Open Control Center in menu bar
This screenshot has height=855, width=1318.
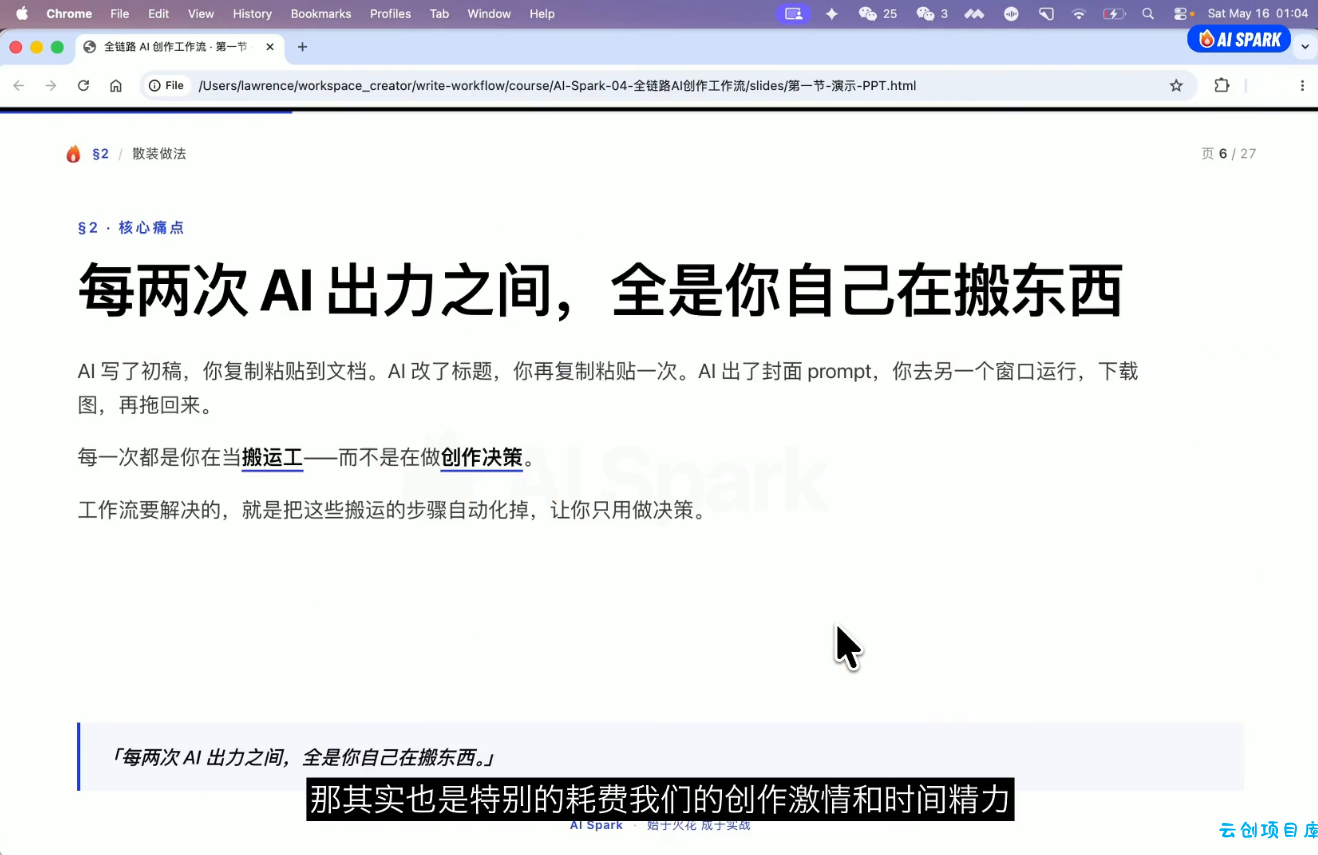(x=1183, y=14)
